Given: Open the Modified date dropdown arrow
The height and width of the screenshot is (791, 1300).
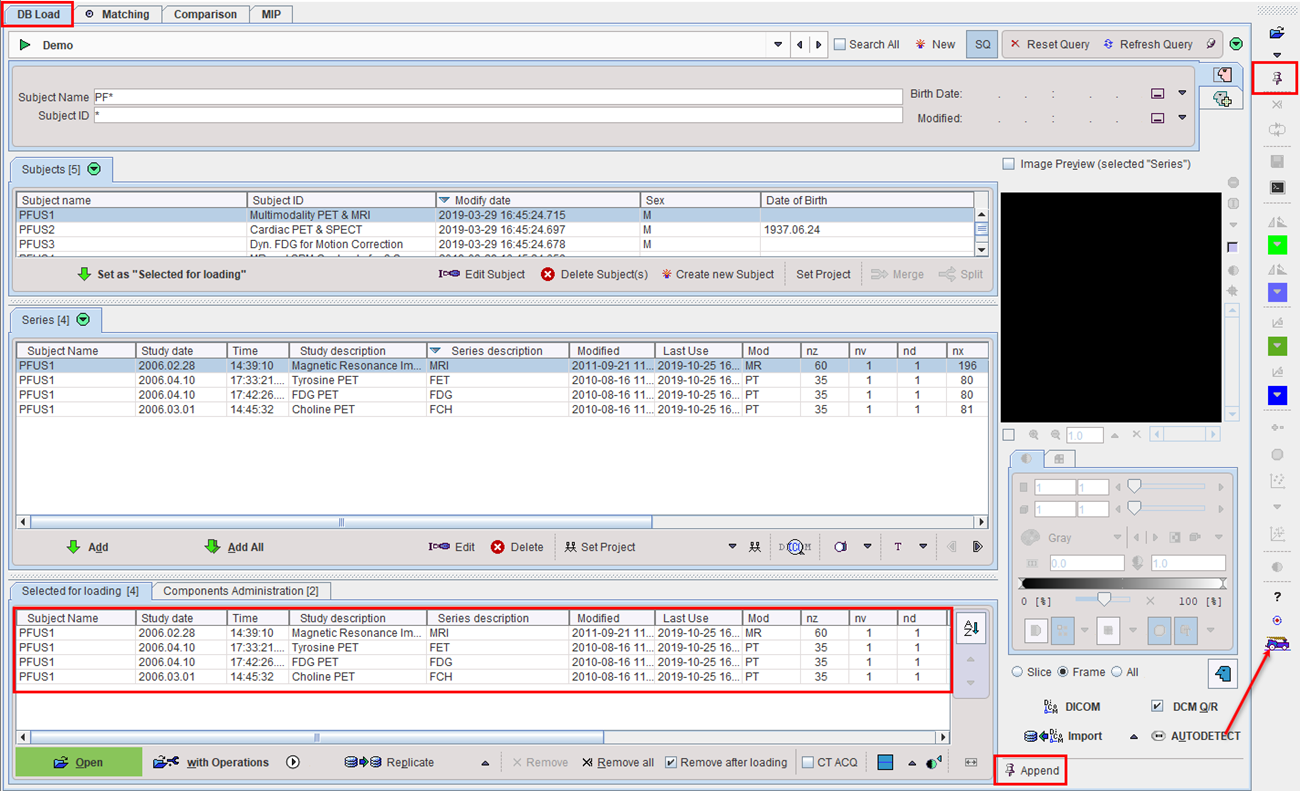Looking at the screenshot, I should (x=1182, y=117).
